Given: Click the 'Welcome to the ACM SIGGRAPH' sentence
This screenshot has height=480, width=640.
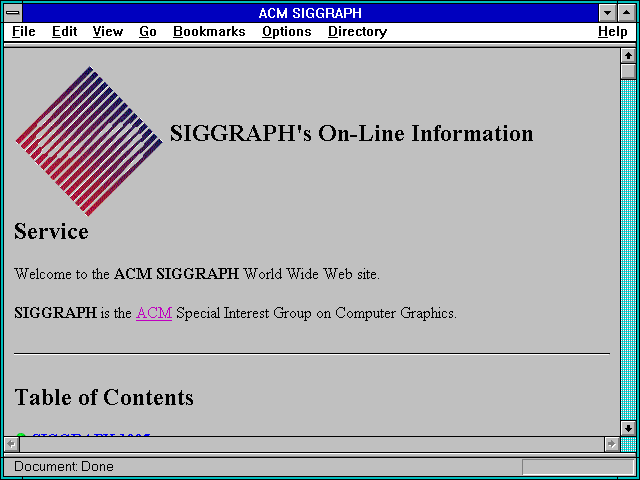Looking at the screenshot, I should pyautogui.click(x=197, y=274).
